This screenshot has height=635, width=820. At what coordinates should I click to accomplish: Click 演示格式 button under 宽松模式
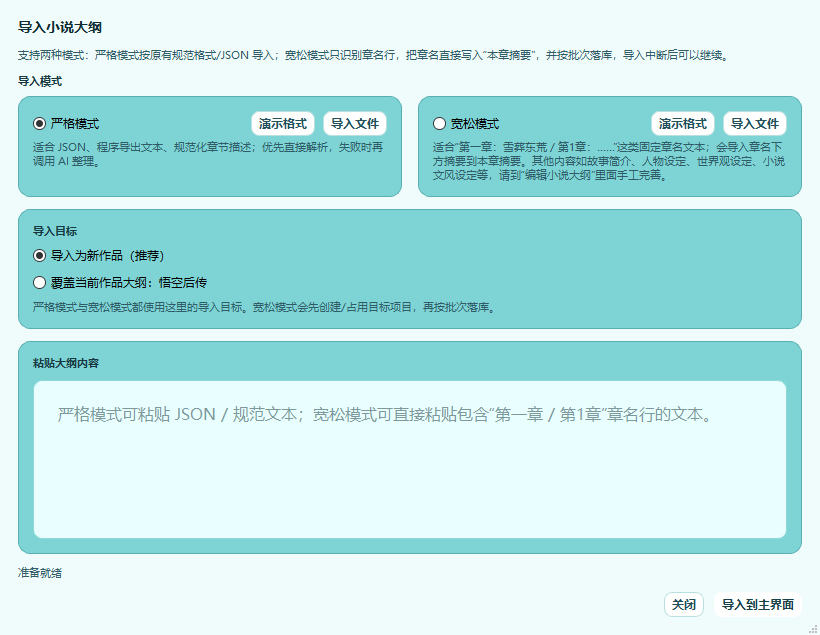coord(683,124)
